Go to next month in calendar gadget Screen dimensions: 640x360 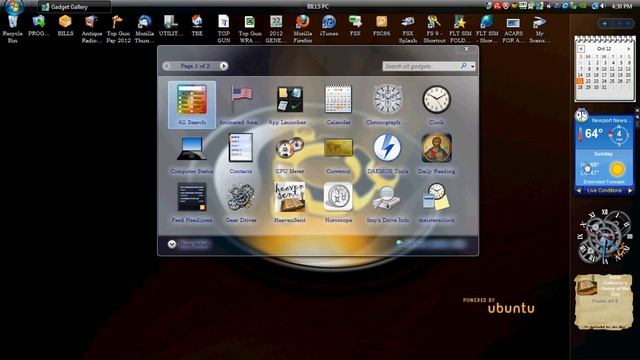629,49
